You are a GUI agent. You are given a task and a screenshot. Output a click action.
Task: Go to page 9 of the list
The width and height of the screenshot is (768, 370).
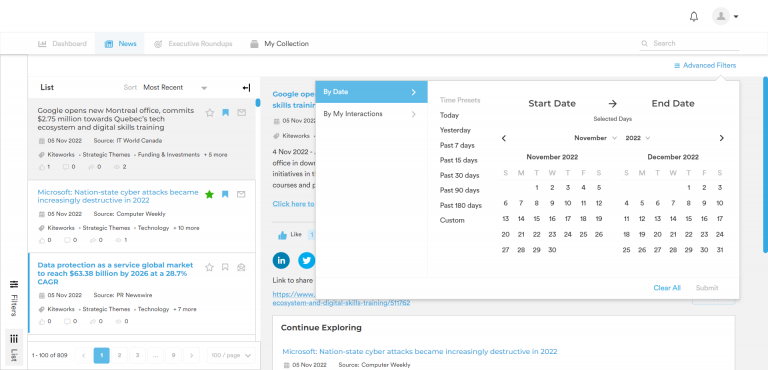pos(173,355)
